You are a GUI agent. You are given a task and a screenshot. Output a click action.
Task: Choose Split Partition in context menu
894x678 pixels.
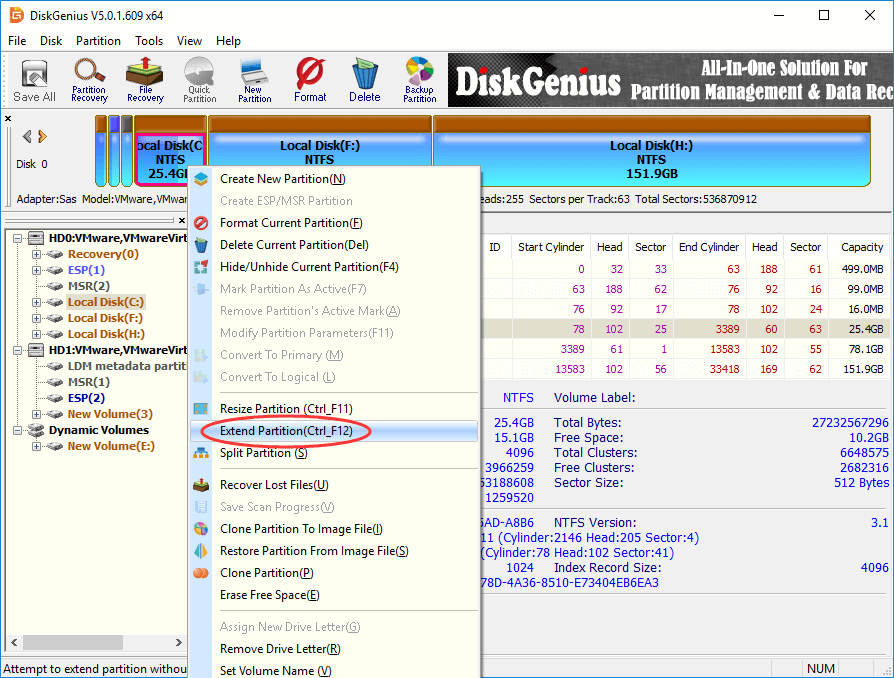click(x=263, y=453)
